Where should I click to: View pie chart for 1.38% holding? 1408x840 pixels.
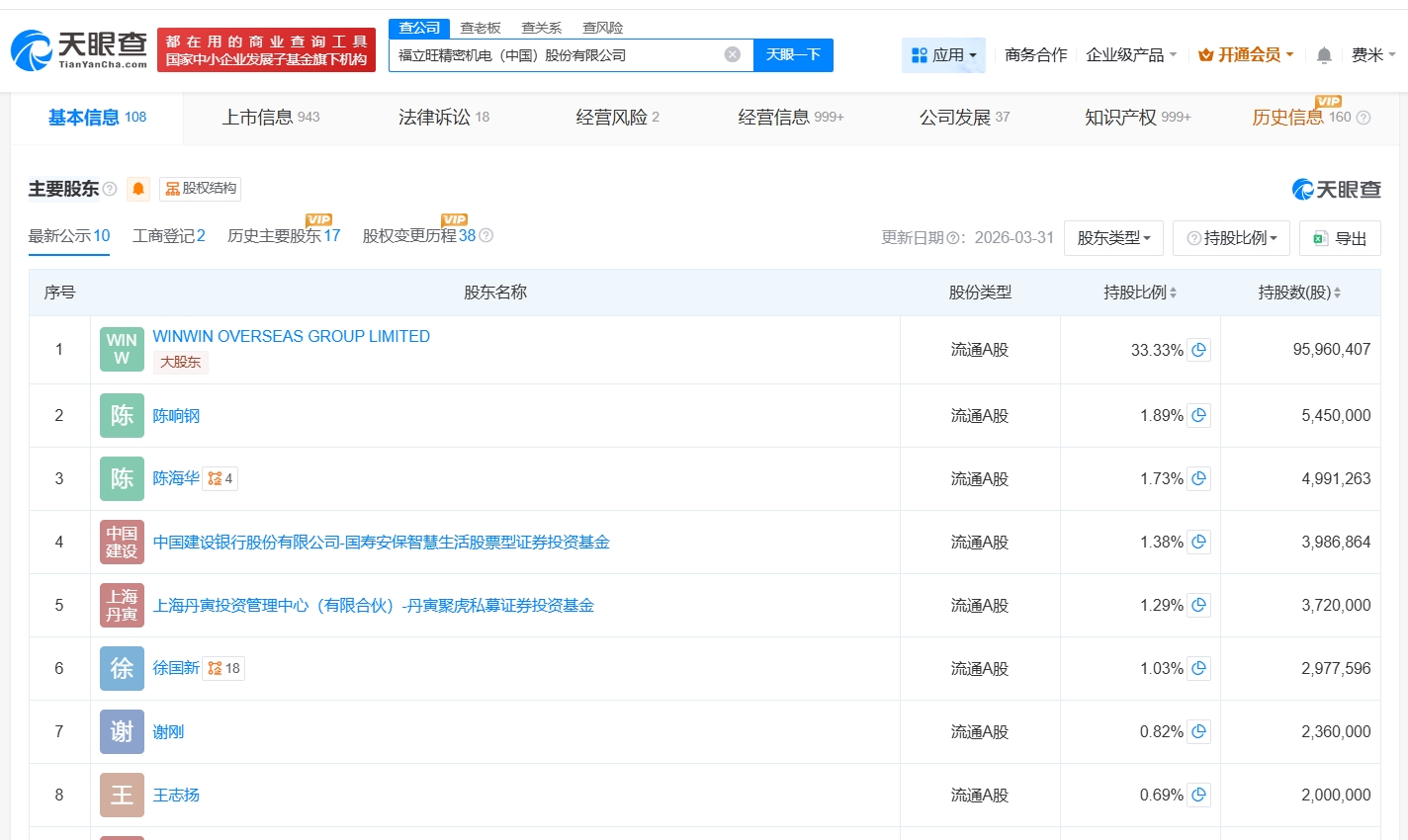coord(1198,543)
